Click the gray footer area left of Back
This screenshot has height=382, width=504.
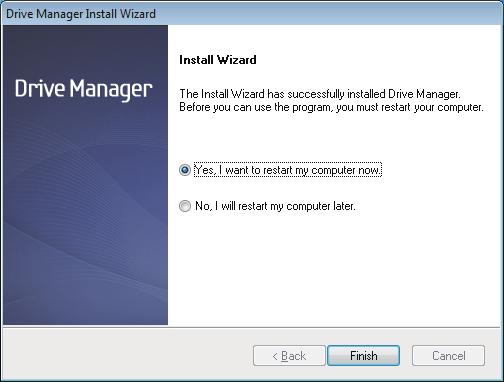coord(127,355)
